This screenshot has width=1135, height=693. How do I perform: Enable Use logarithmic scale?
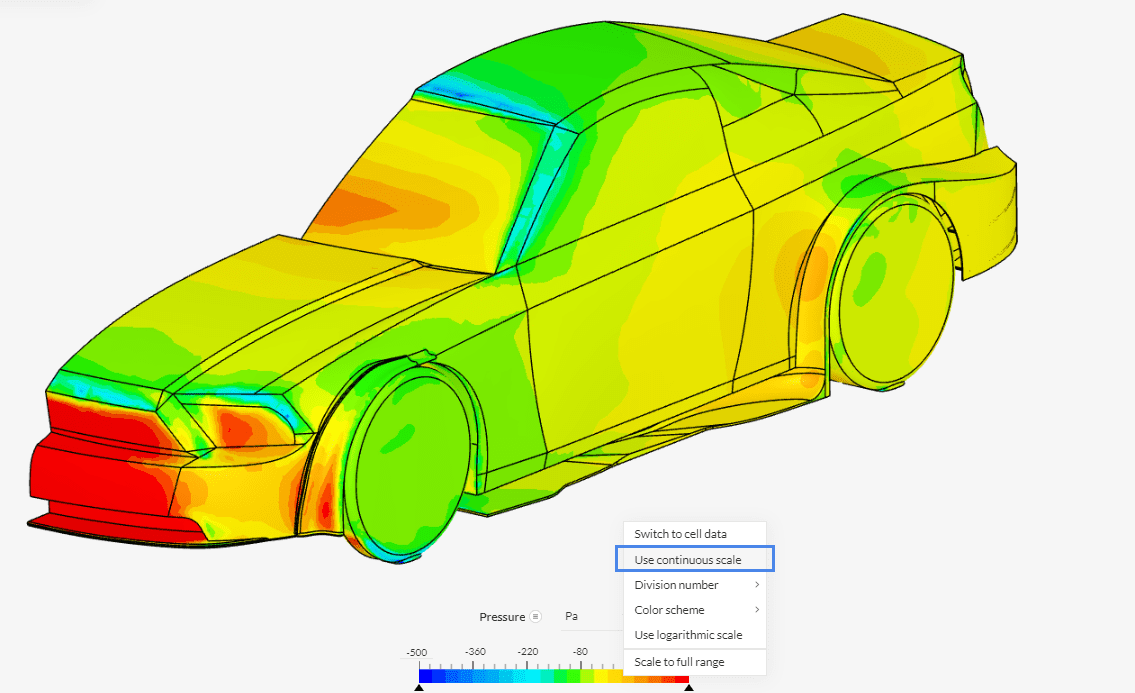click(688, 635)
